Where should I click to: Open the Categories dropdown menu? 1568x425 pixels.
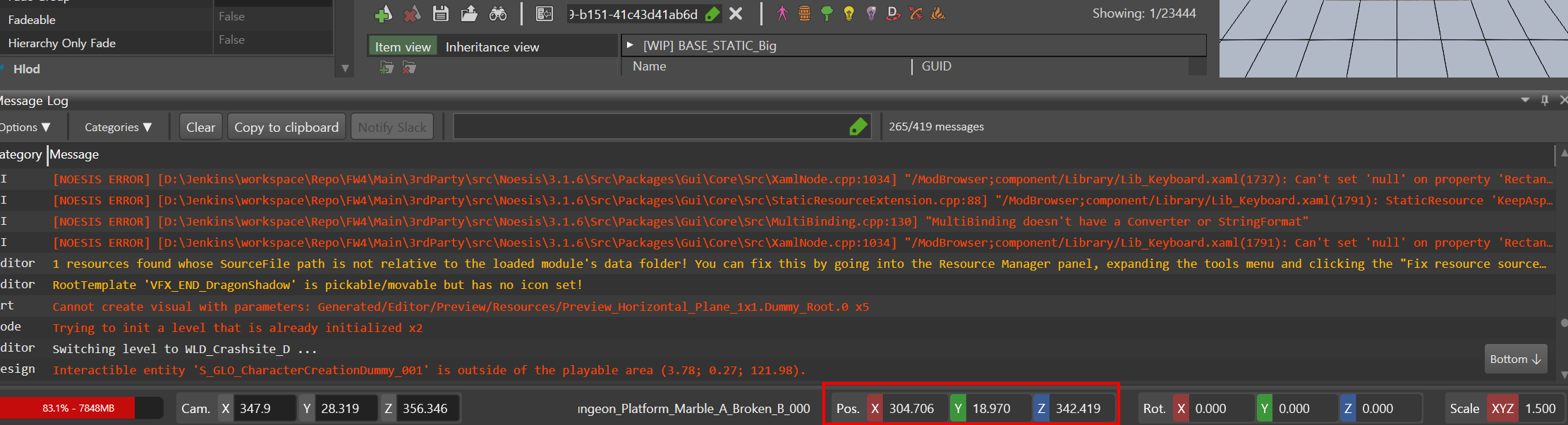coord(118,127)
